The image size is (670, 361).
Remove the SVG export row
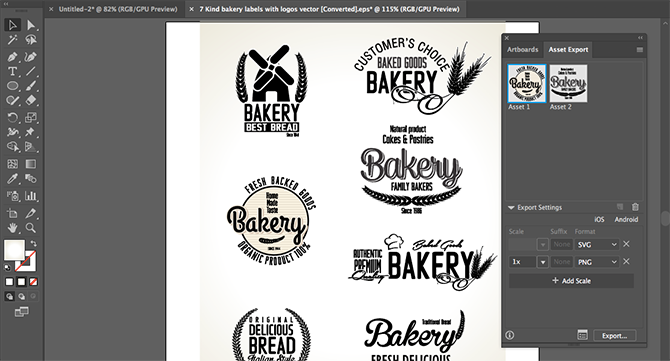[x=626, y=244]
